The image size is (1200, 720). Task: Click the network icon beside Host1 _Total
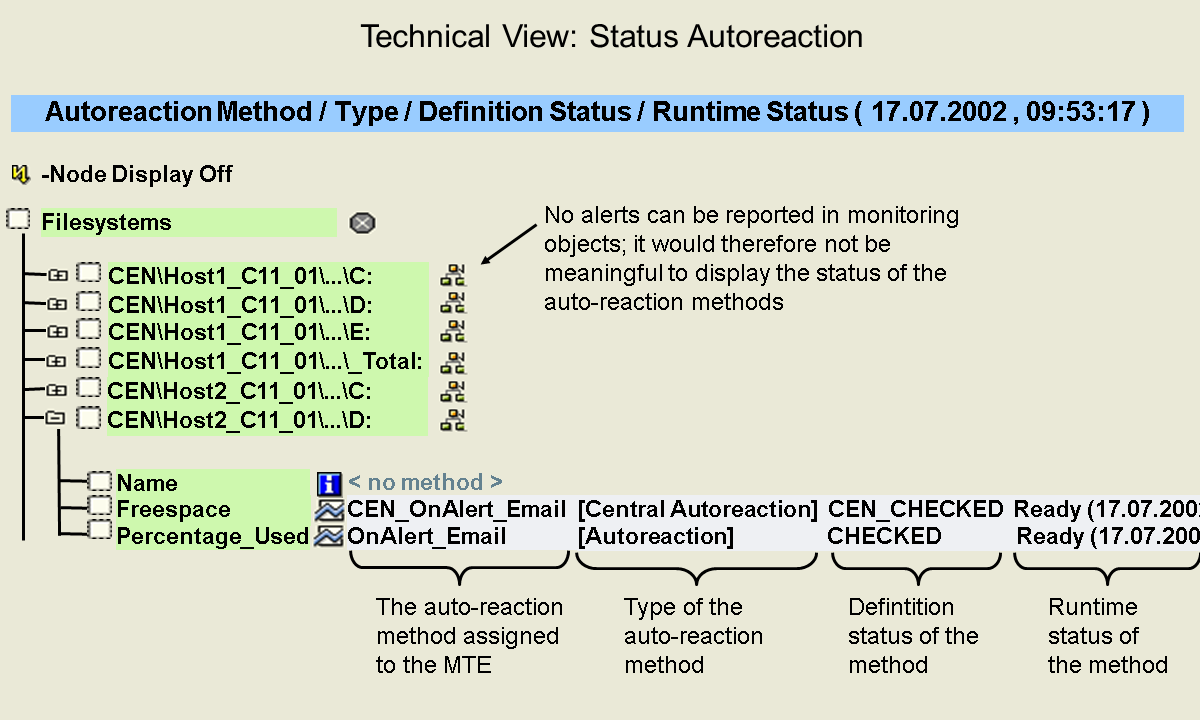(454, 361)
